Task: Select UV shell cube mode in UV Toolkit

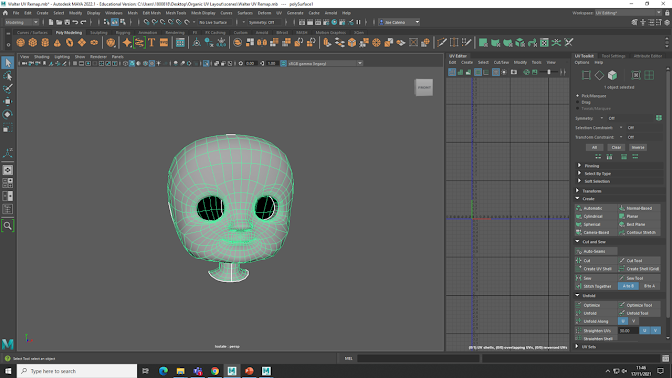Action: coord(612,75)
